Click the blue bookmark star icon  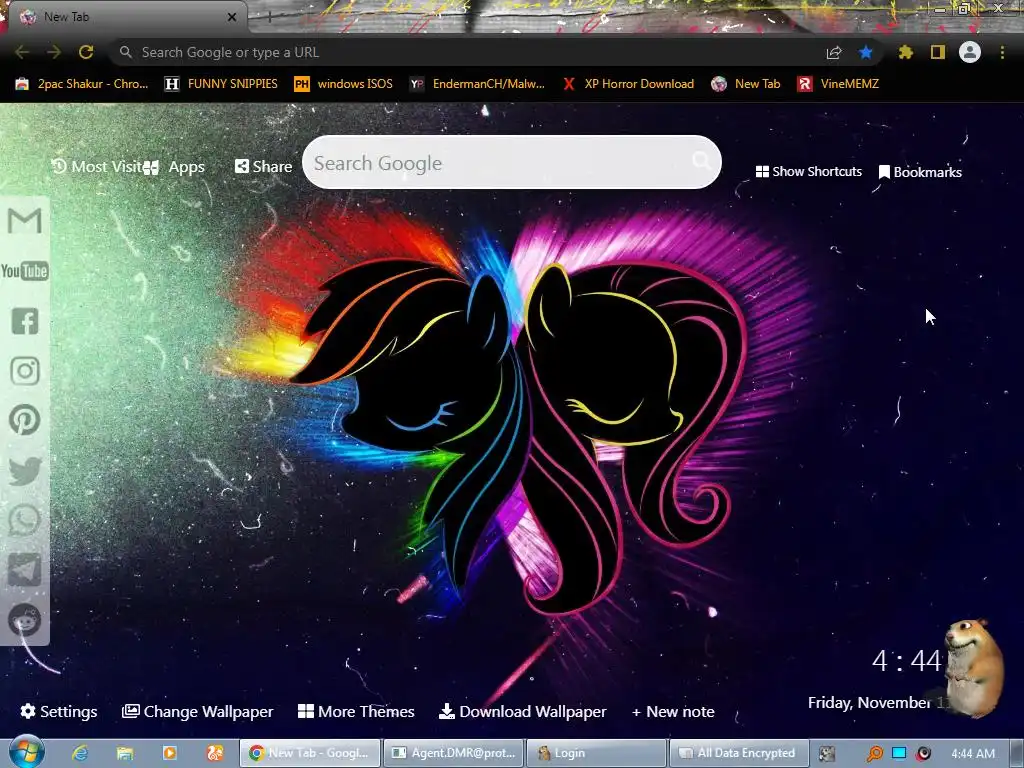(x=866, y=52)
